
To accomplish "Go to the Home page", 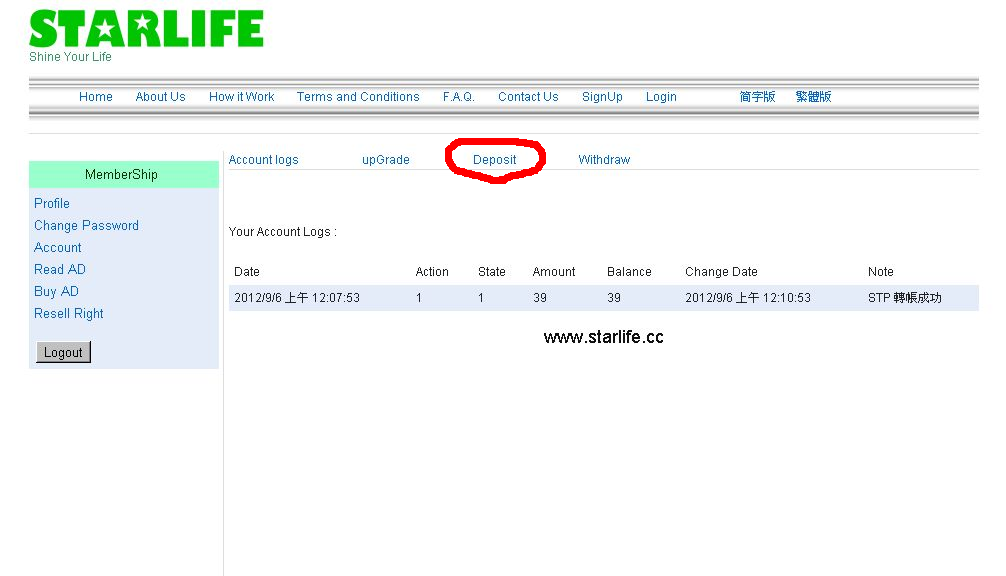I will (96, 97).
